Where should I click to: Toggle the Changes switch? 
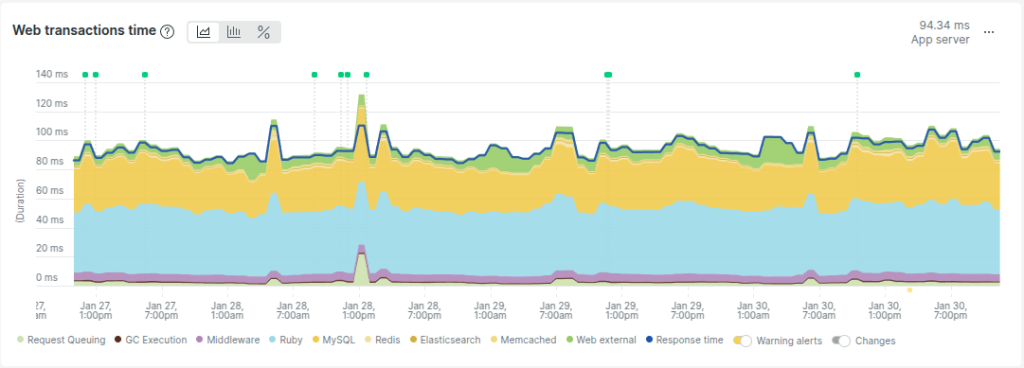tap(841, 341)
